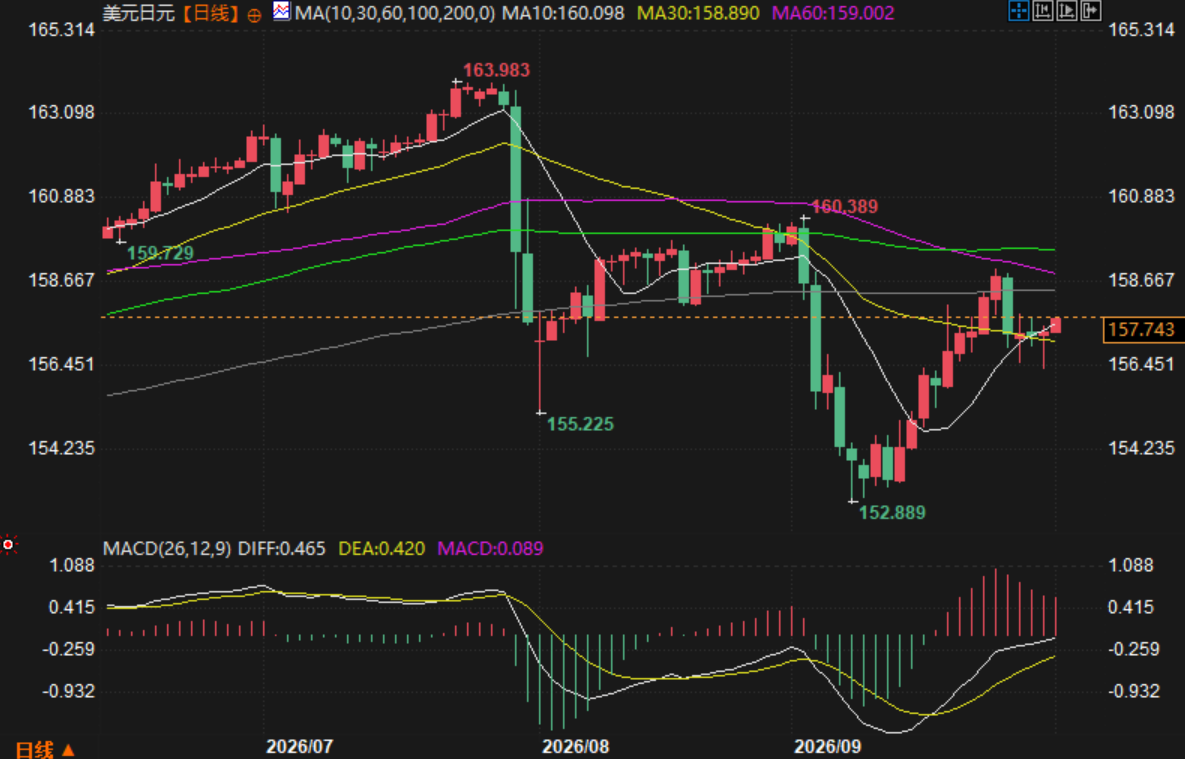This screenshot has width=1185, height=759.
Task: Open the MA indicator chart icon
Action: [x=281, y=11]
